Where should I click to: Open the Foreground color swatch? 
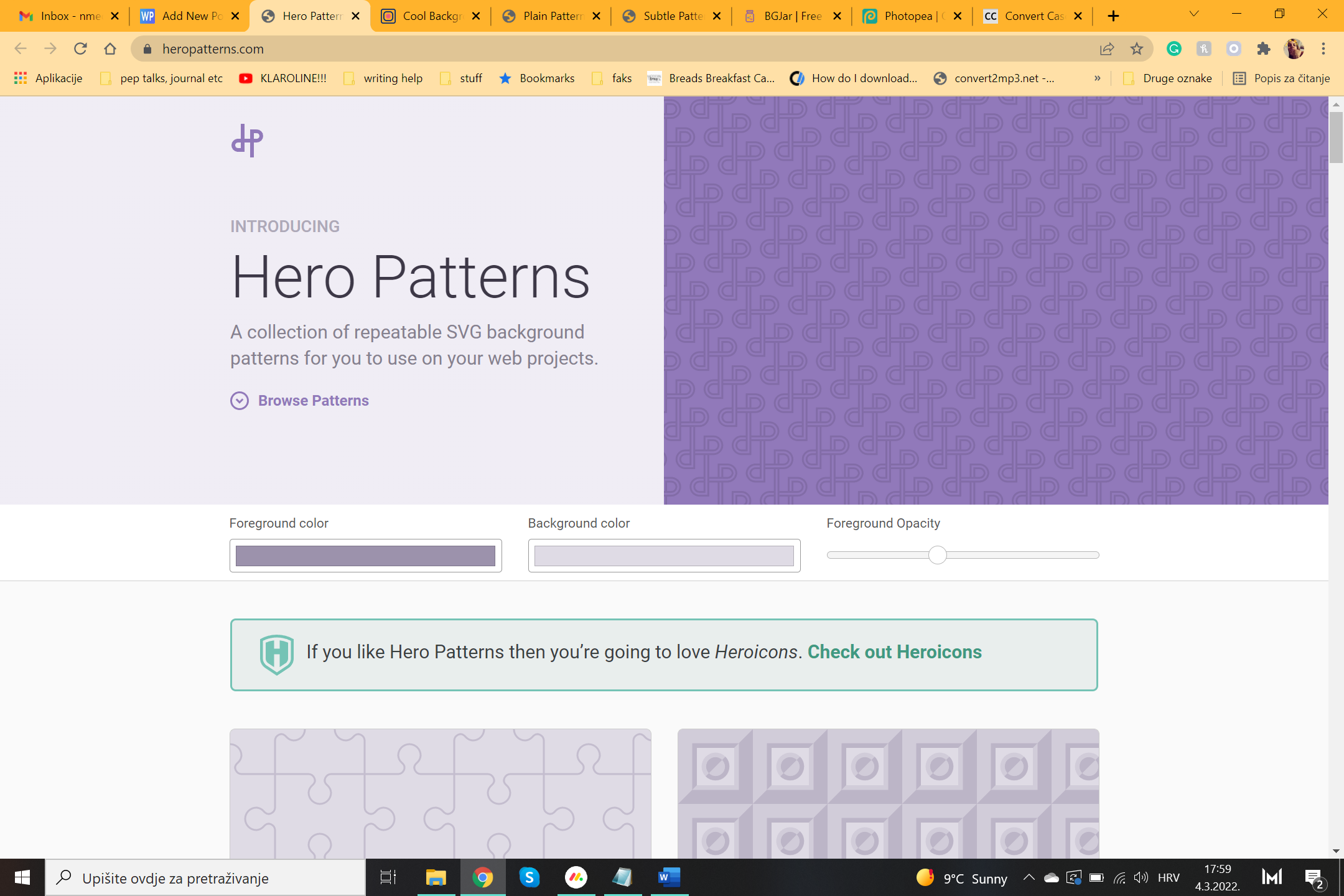tap(365, 556)
